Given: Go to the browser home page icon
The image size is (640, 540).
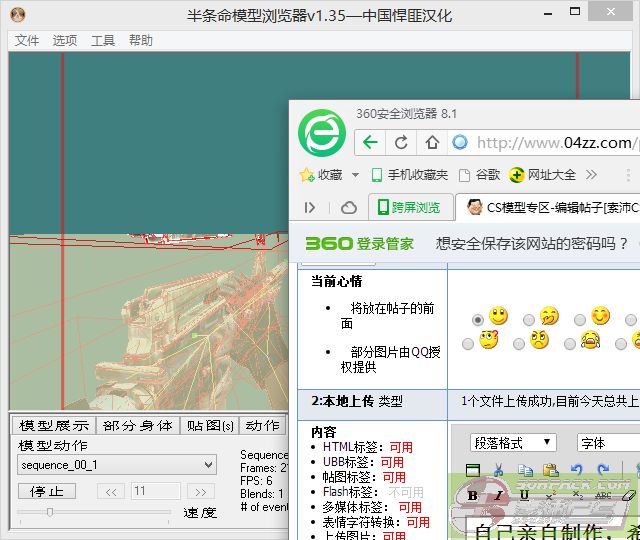Looking at the screenshot, I should coord(432,142).
